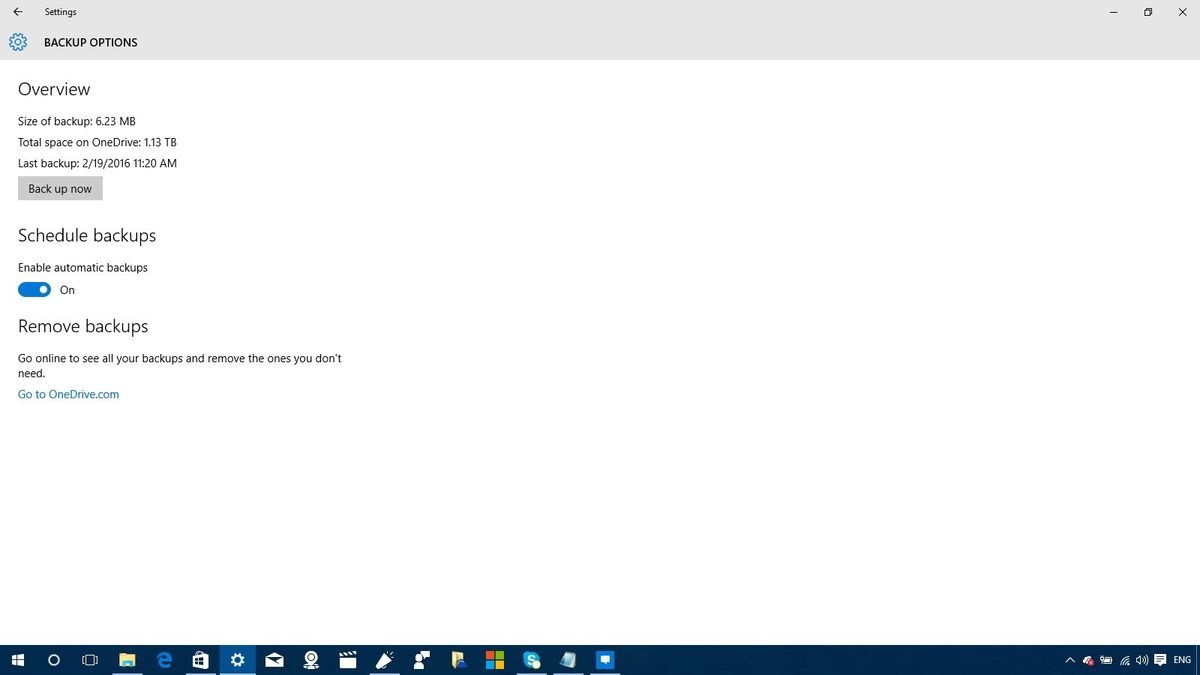Open the Movies & TV app
Screen dimensions: 1200x675
pyautogui.click(x=347, y=660)
